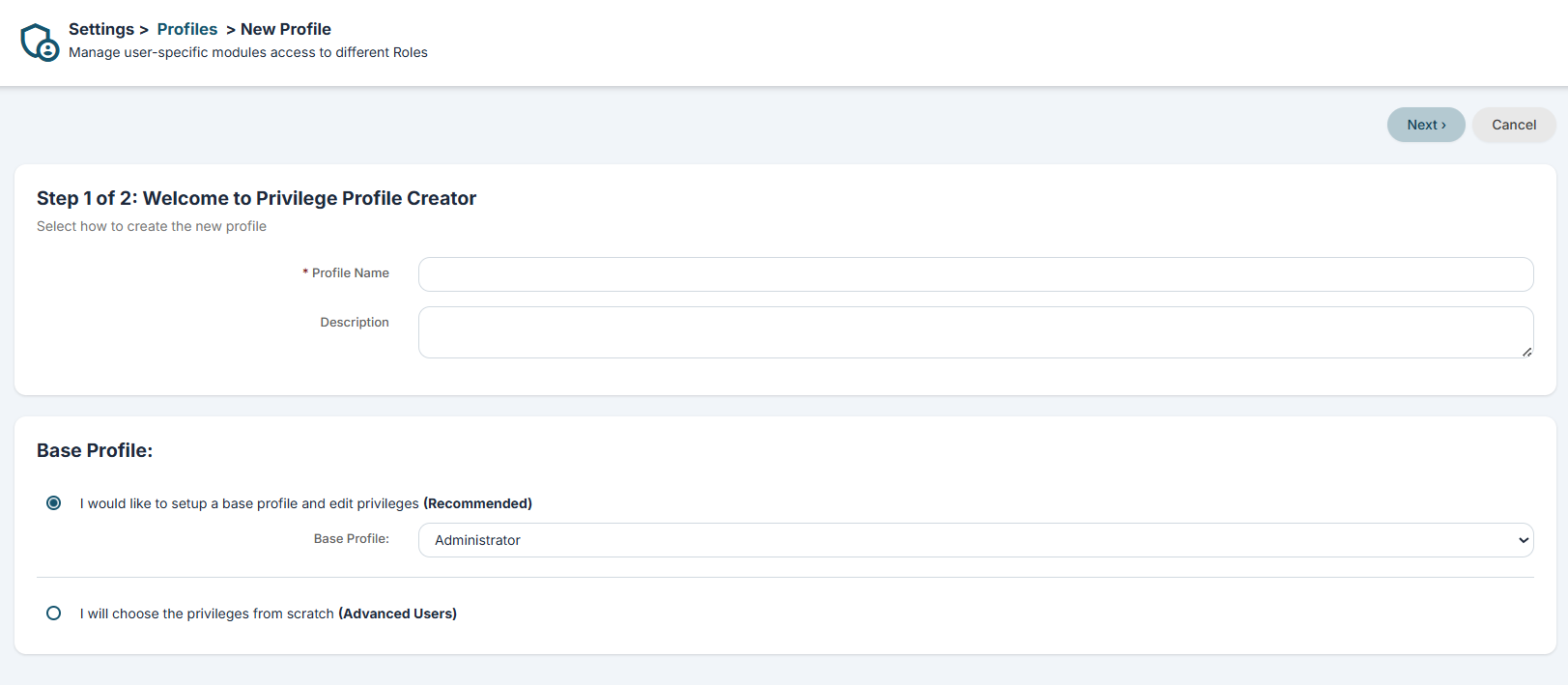Cancel the new profile creation
Image resolution: width=1568 pixels, height=685 pixels.
click(1514, 125)
